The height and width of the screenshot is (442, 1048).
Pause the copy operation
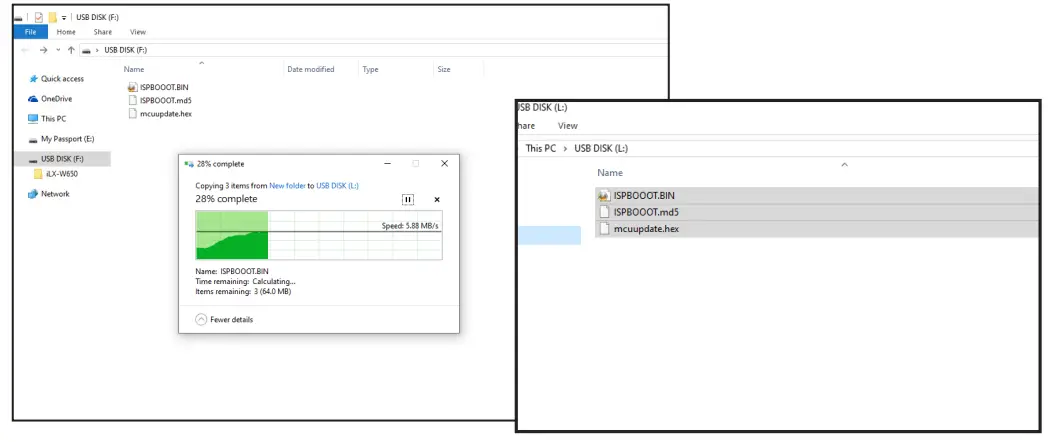[408, 199]
